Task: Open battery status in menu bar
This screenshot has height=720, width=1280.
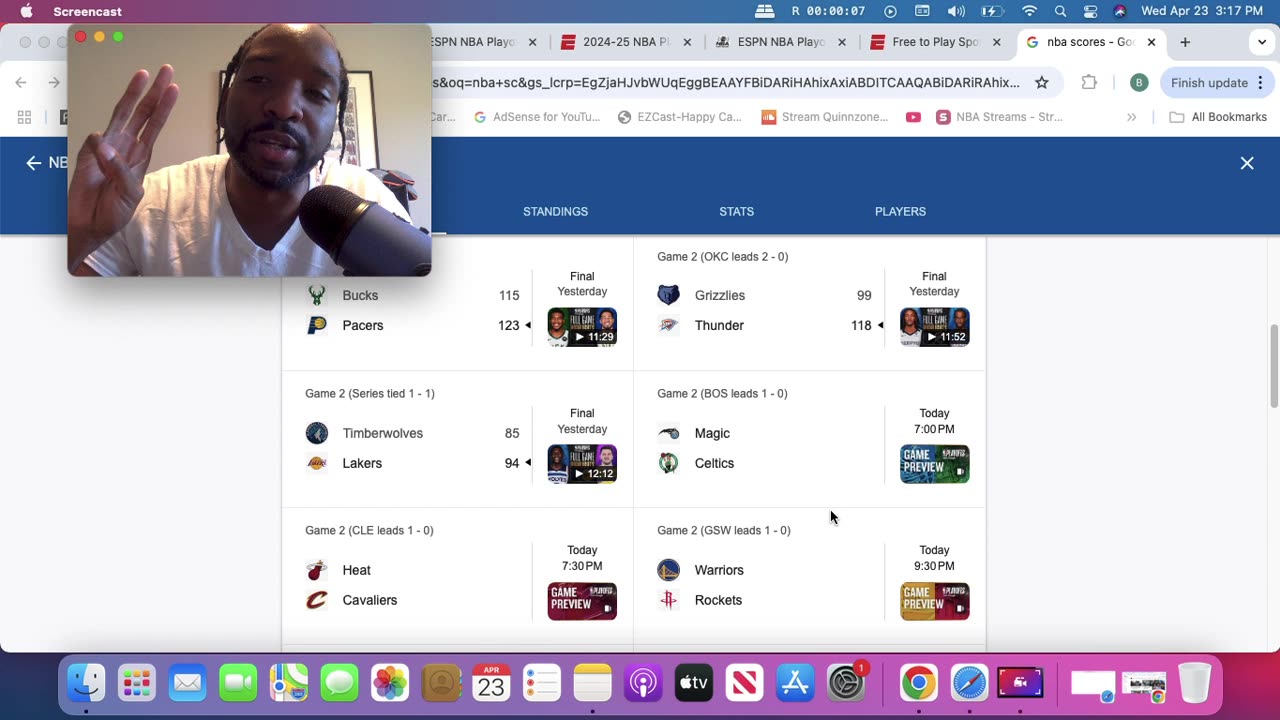Action: 992,11
